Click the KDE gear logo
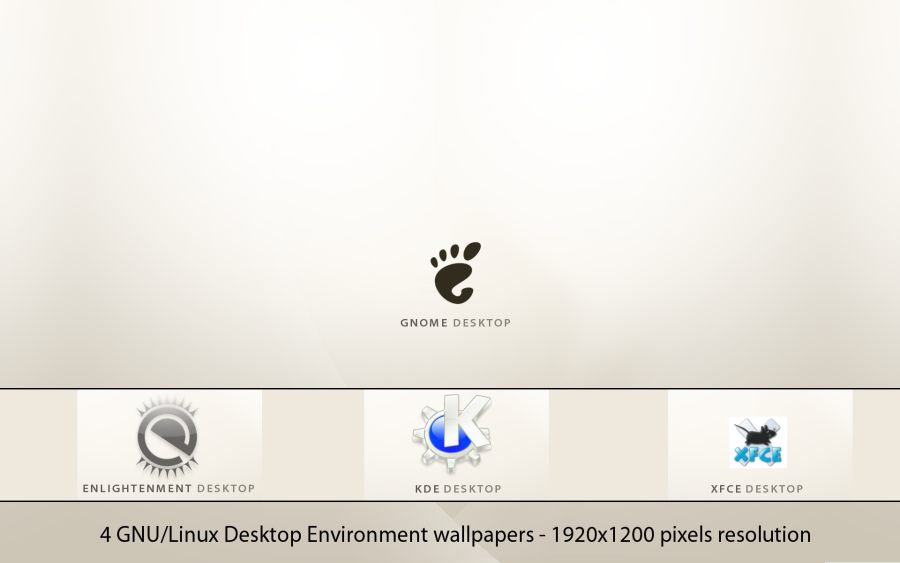Viewport: 900px width, 563px height. click(x=453, y=432)
